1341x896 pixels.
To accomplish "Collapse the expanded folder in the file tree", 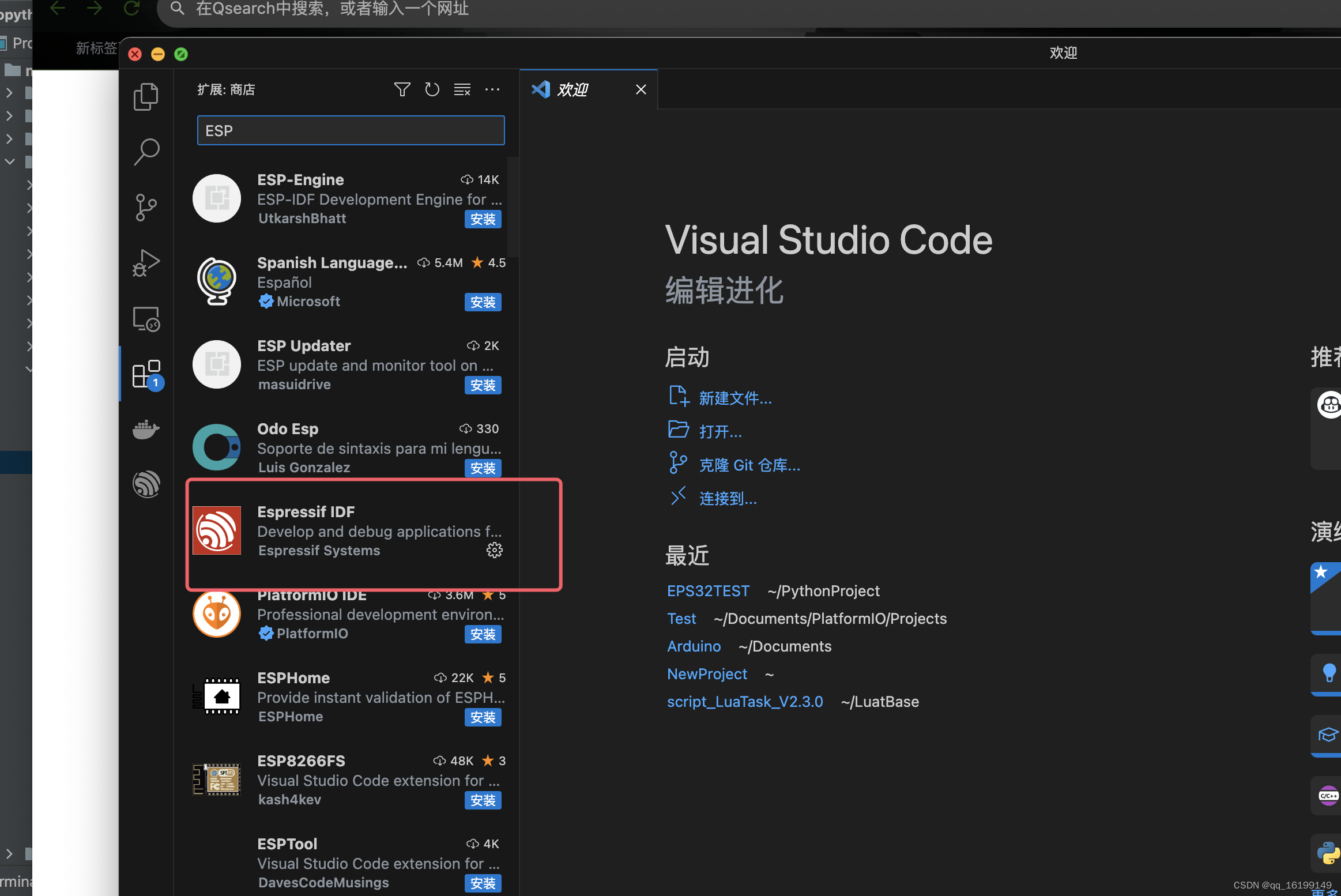I will [x=9, y=161].
